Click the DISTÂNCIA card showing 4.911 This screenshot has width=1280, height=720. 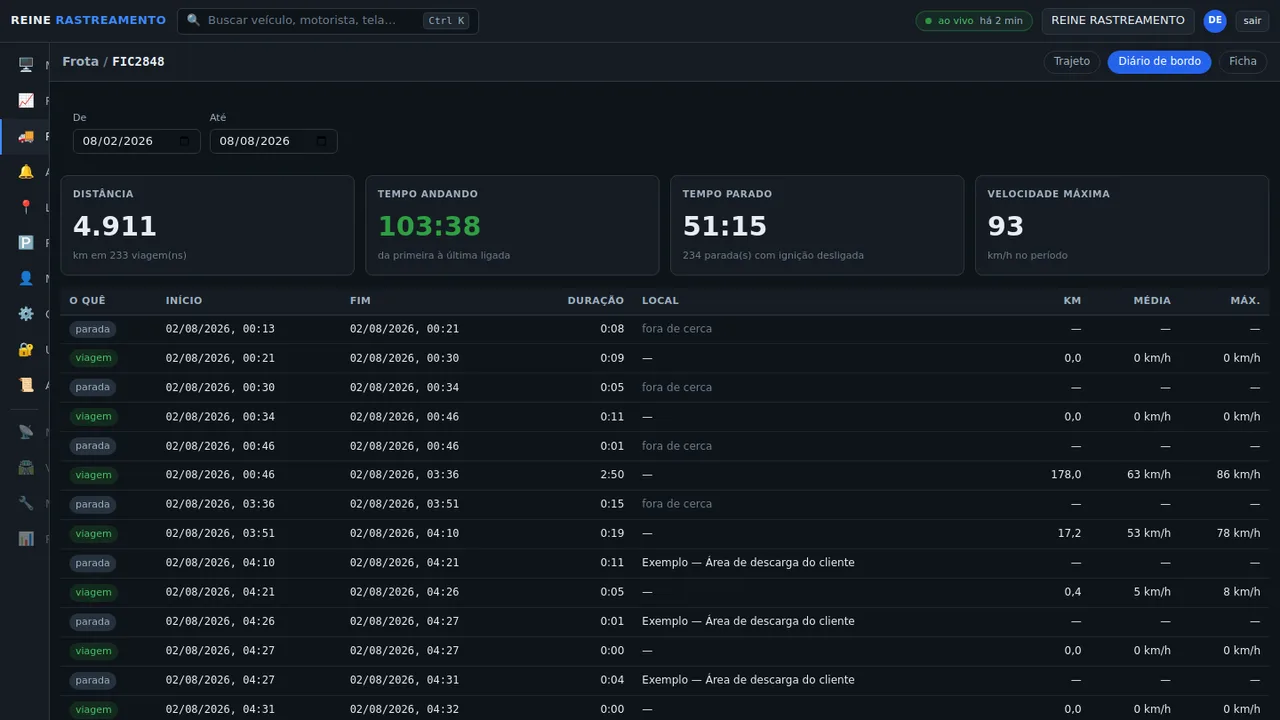(x=207, y=225)
